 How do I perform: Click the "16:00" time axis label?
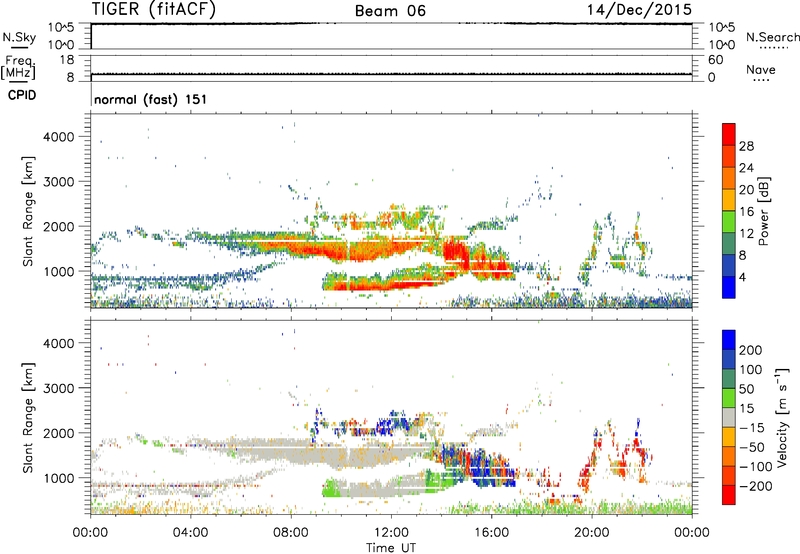[491, 533]
